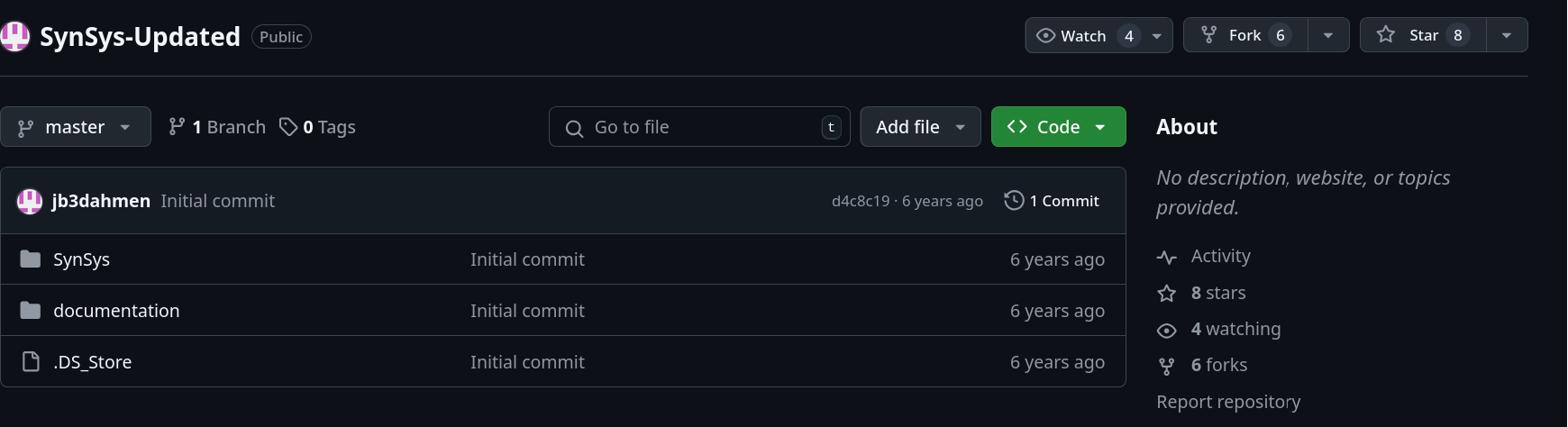Click the SynSys folder icon
Viewport: 1568px width, 427px height.
tap(31, 259)
